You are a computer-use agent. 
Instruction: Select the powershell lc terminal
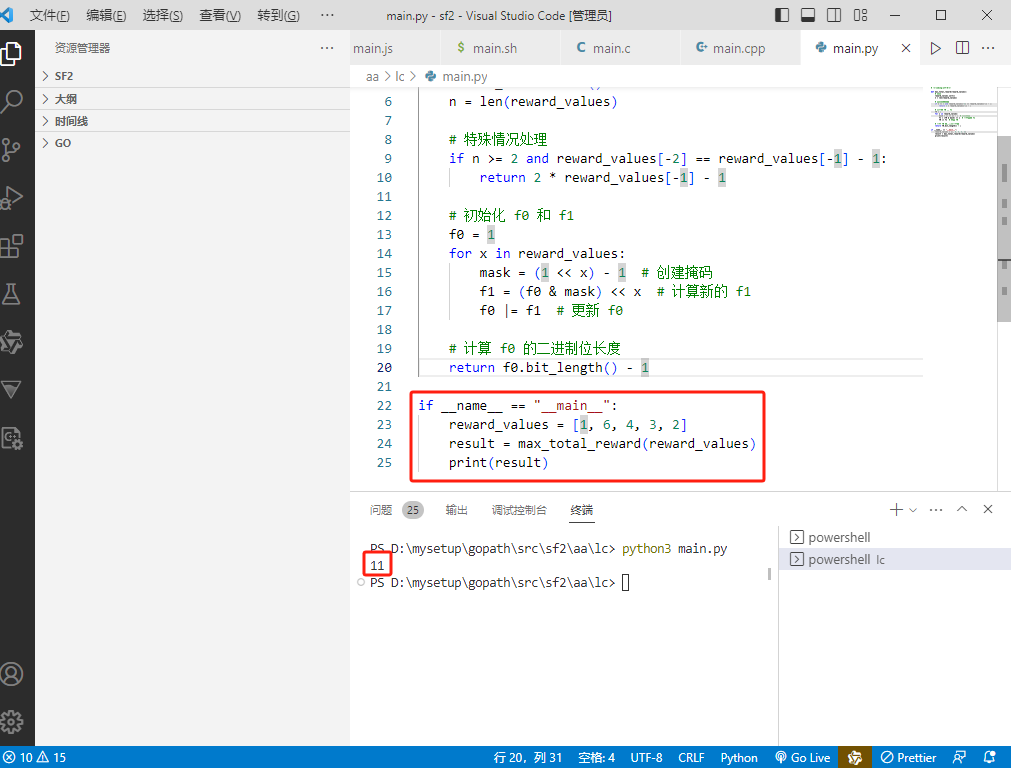click(894, 560)
